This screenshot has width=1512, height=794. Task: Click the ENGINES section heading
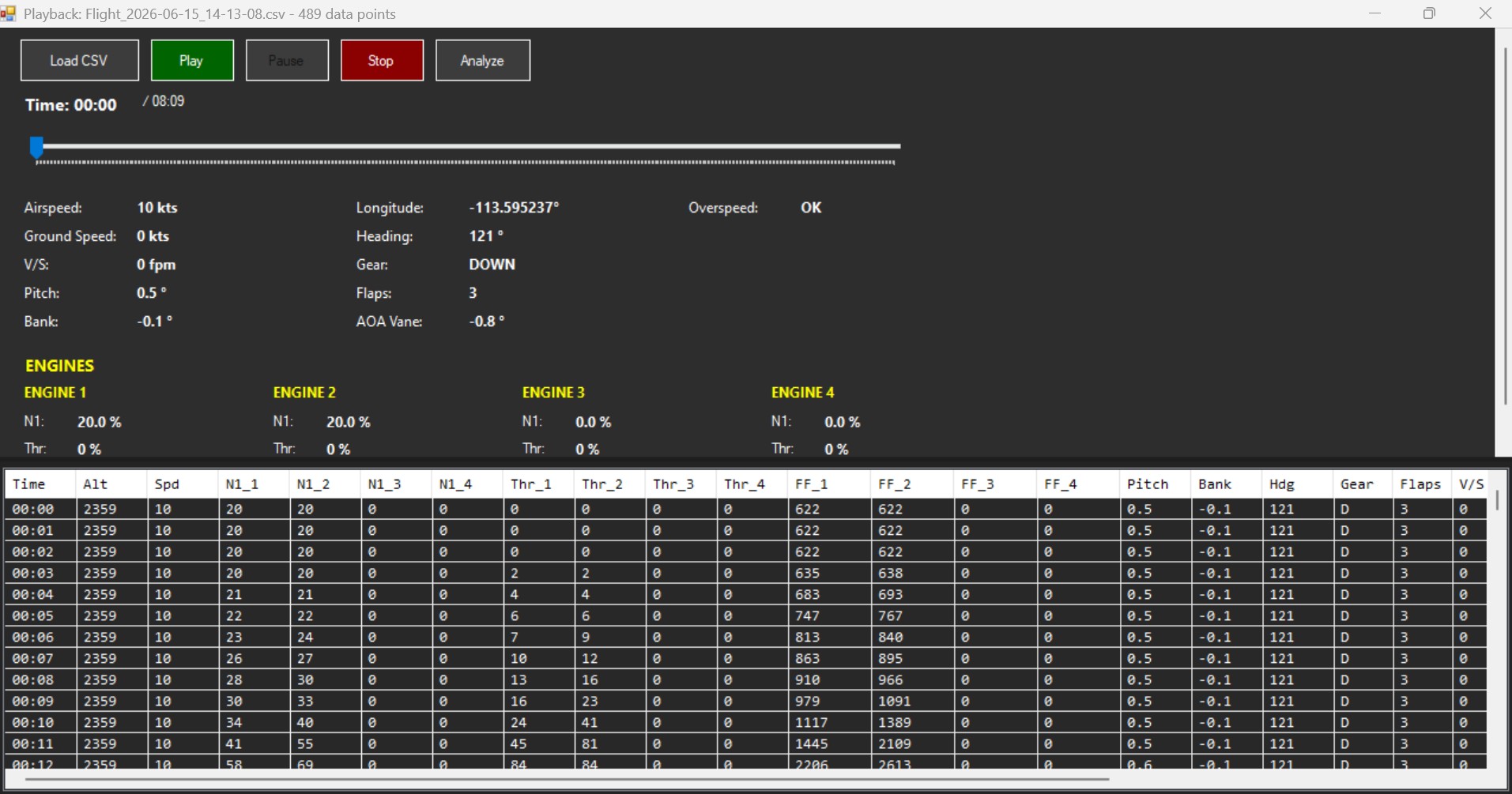(x=59, y=366)
